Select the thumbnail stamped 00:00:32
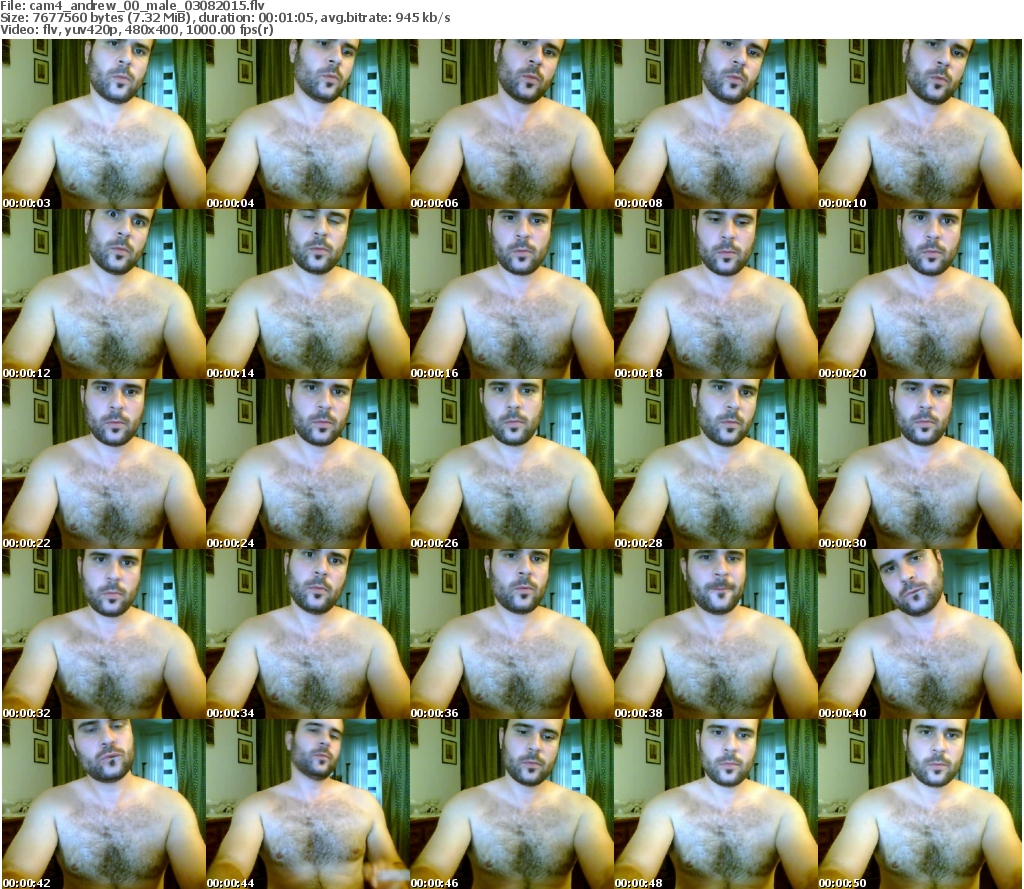 [x=104, y=634]
